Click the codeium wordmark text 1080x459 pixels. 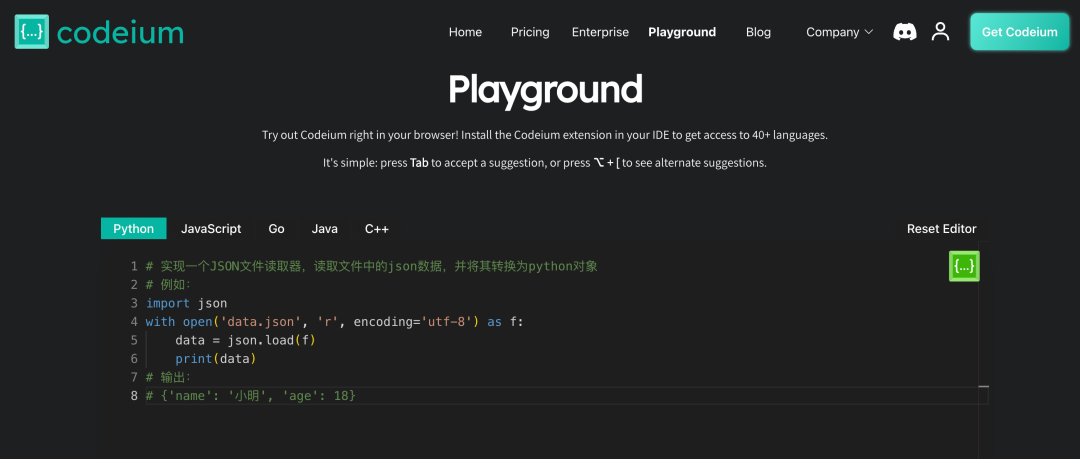pos(120,33)
